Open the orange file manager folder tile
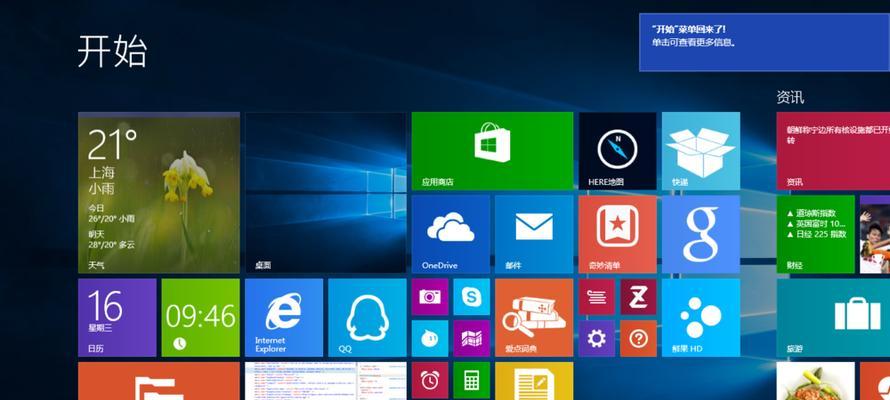 [159, 381]
